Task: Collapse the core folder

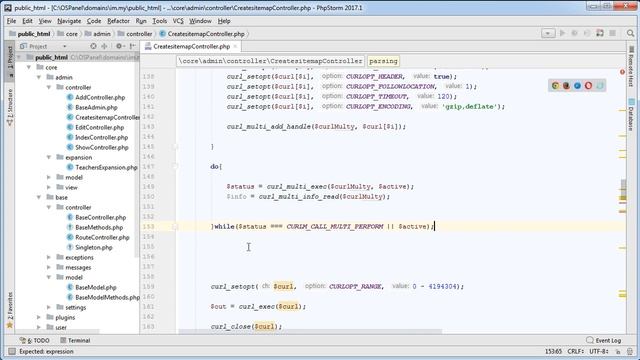Action: (29, 67)
